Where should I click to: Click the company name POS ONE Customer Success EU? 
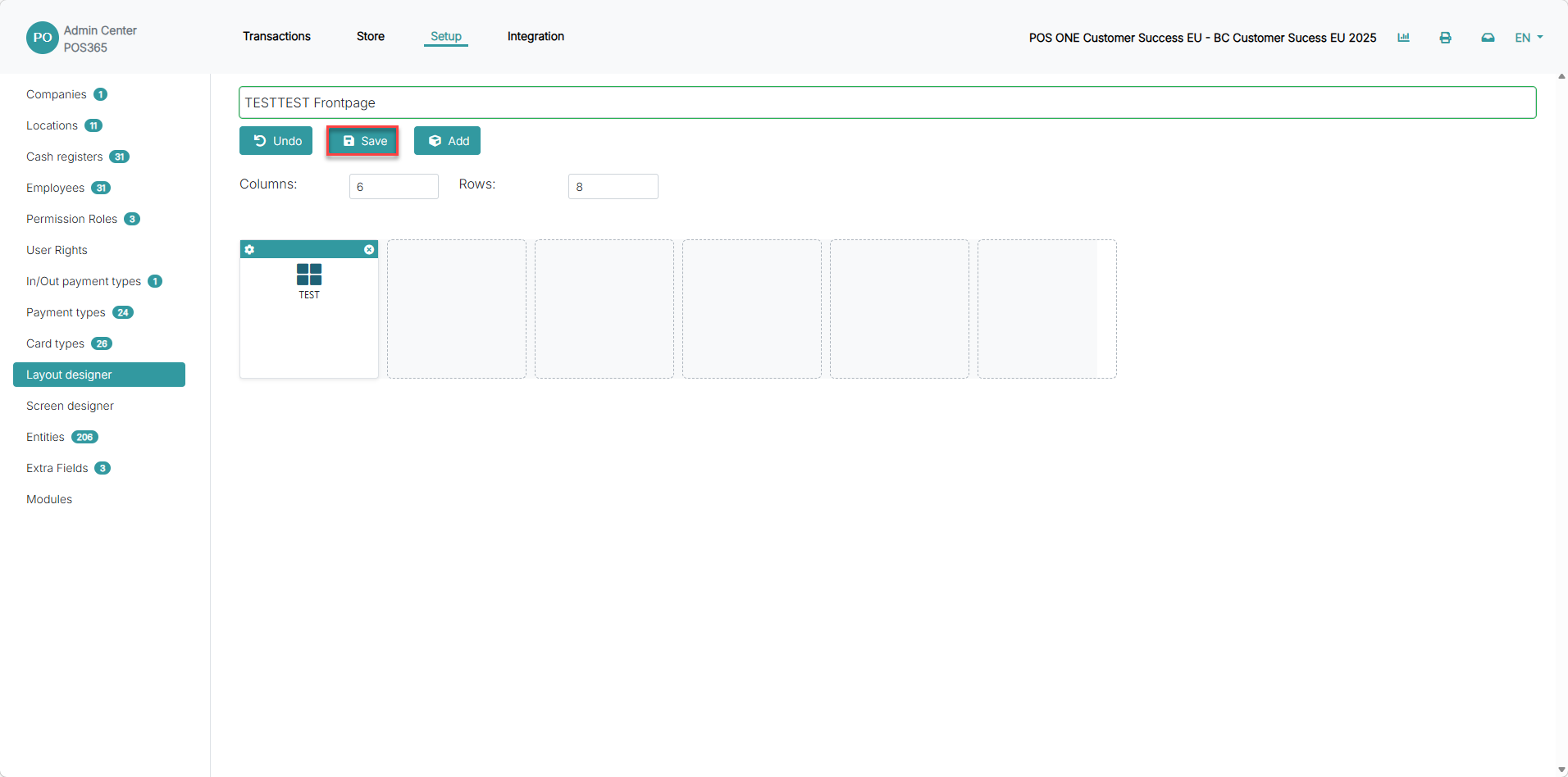tap(1202, 38)
